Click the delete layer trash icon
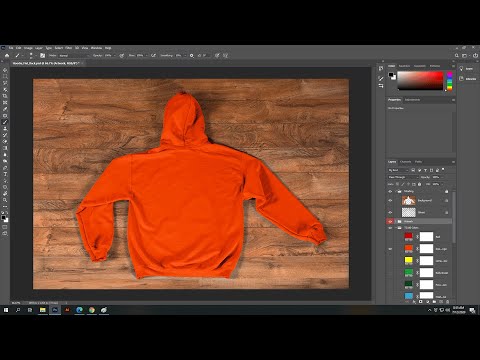 (447, 302)
